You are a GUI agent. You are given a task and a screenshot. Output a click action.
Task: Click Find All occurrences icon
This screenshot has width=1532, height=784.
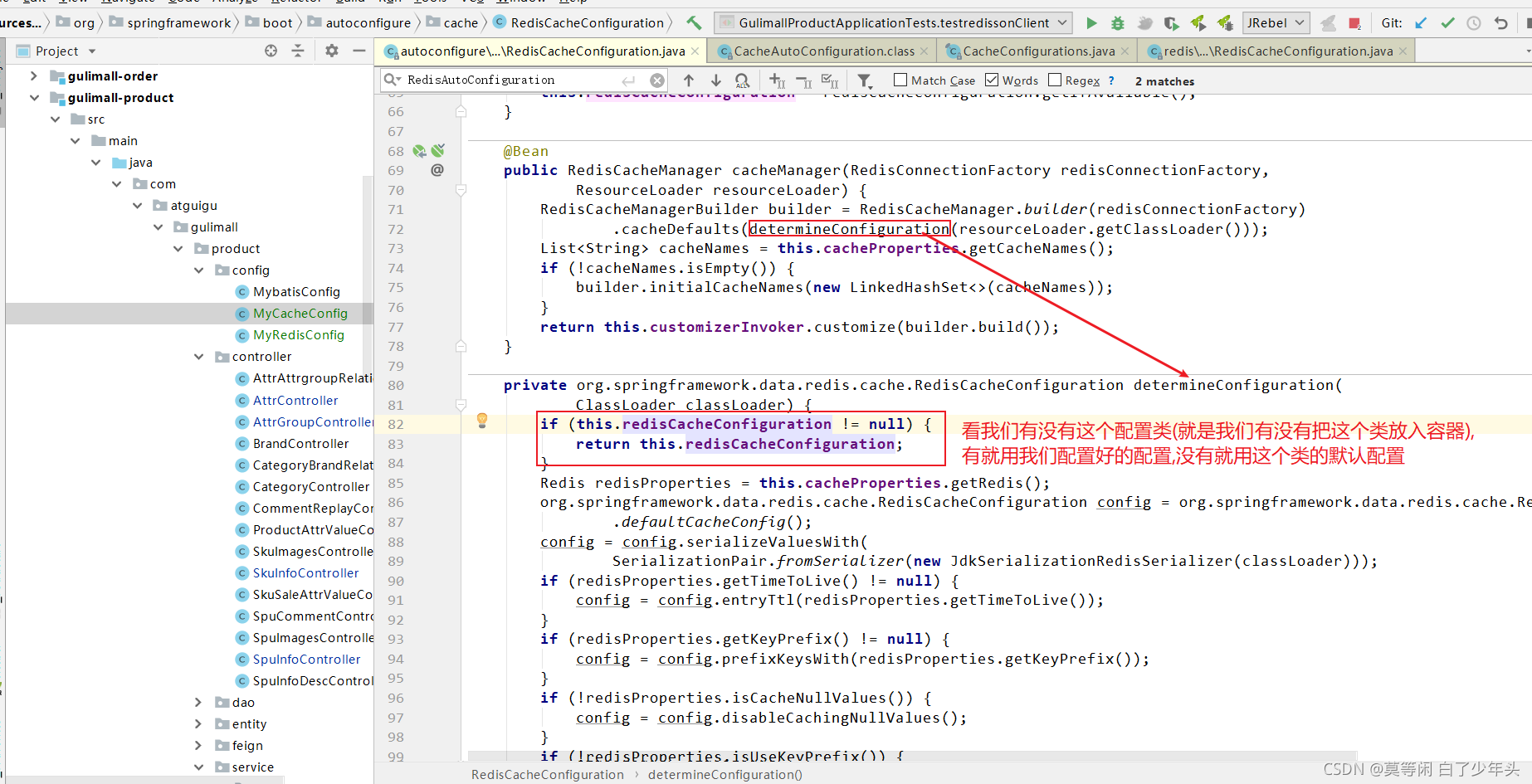tap(742, 80)
